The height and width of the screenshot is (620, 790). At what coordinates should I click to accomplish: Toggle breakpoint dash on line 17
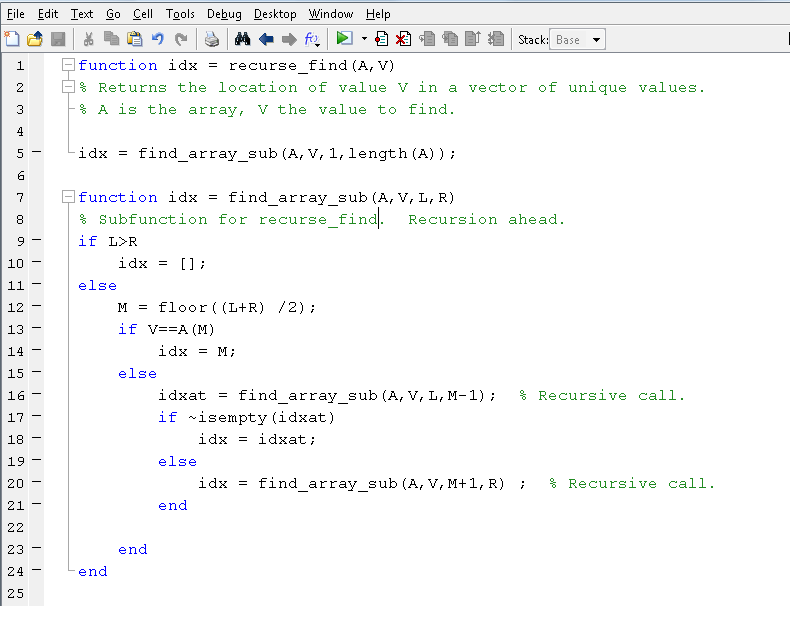[36, 416]
